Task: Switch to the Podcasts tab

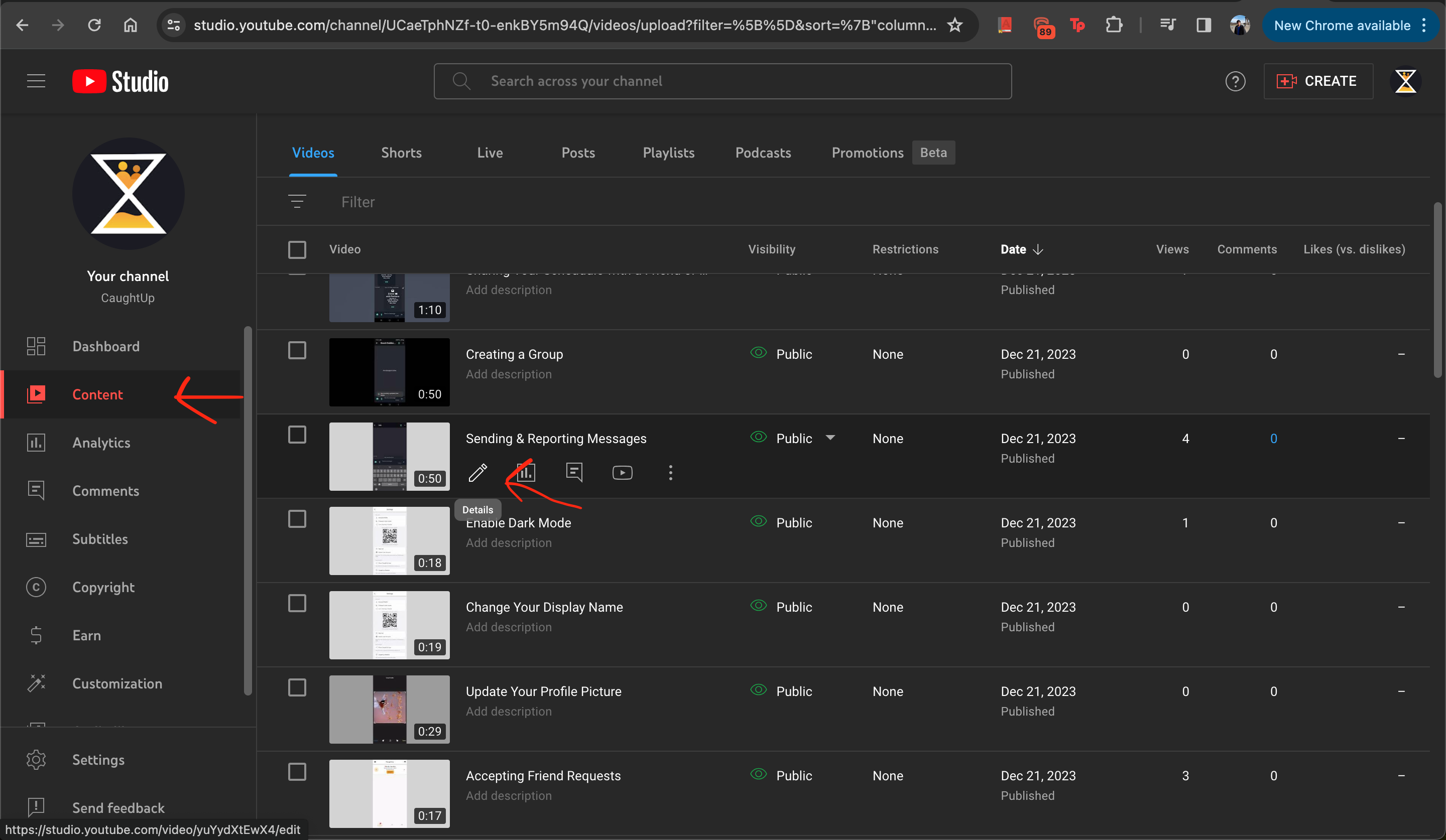Action: pos(763,153)
